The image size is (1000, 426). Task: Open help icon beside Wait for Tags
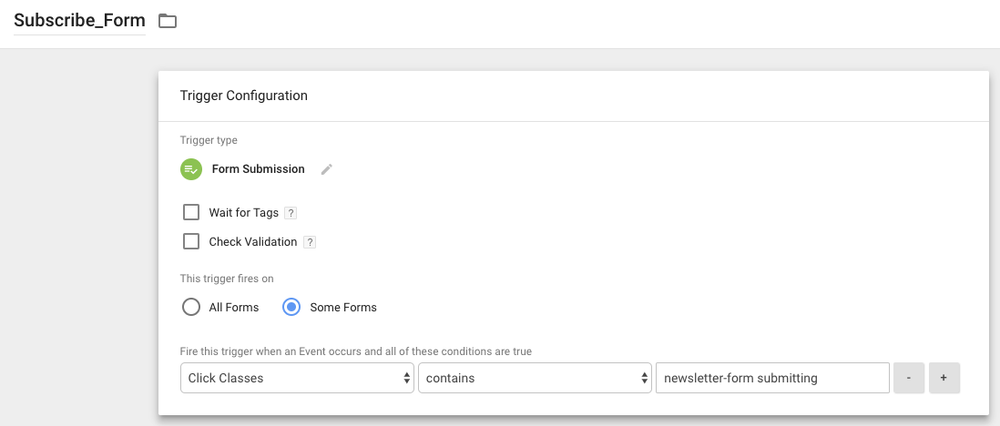[x=290, y=213]
